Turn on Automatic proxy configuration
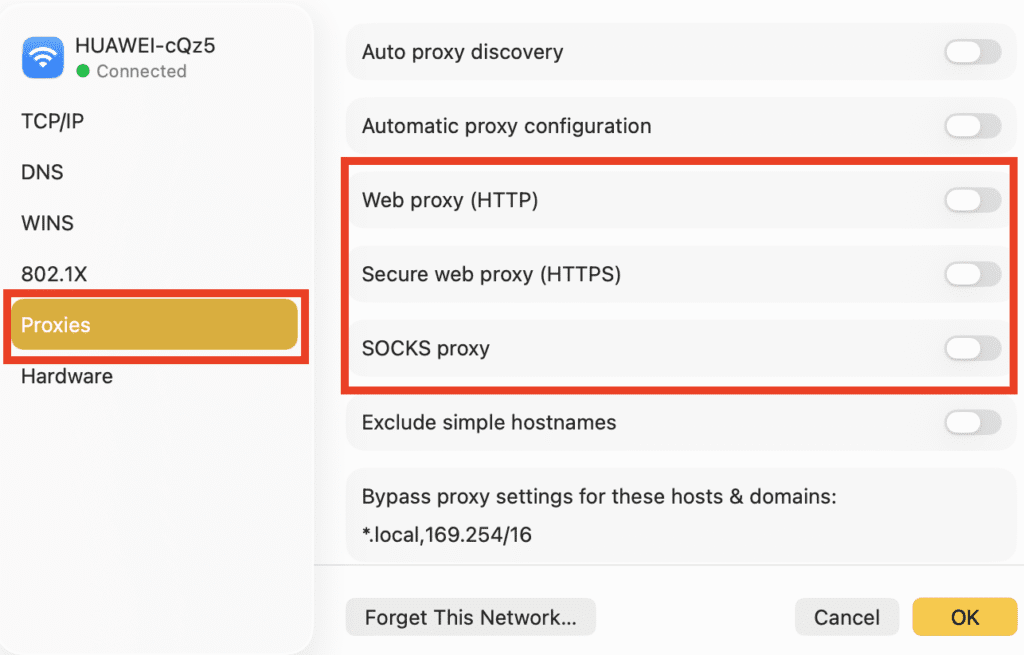This screenshot has height=655, width=1024. tap(972, 126)
